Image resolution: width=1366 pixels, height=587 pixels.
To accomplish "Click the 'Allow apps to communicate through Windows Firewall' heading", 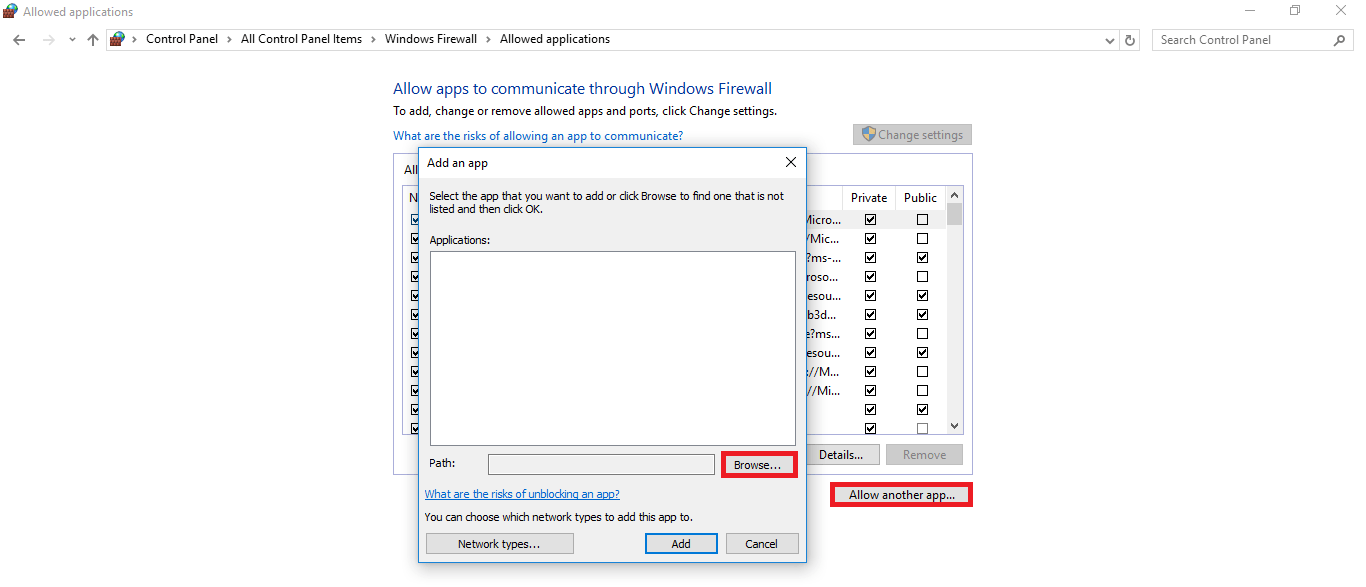I will (582, 89).
